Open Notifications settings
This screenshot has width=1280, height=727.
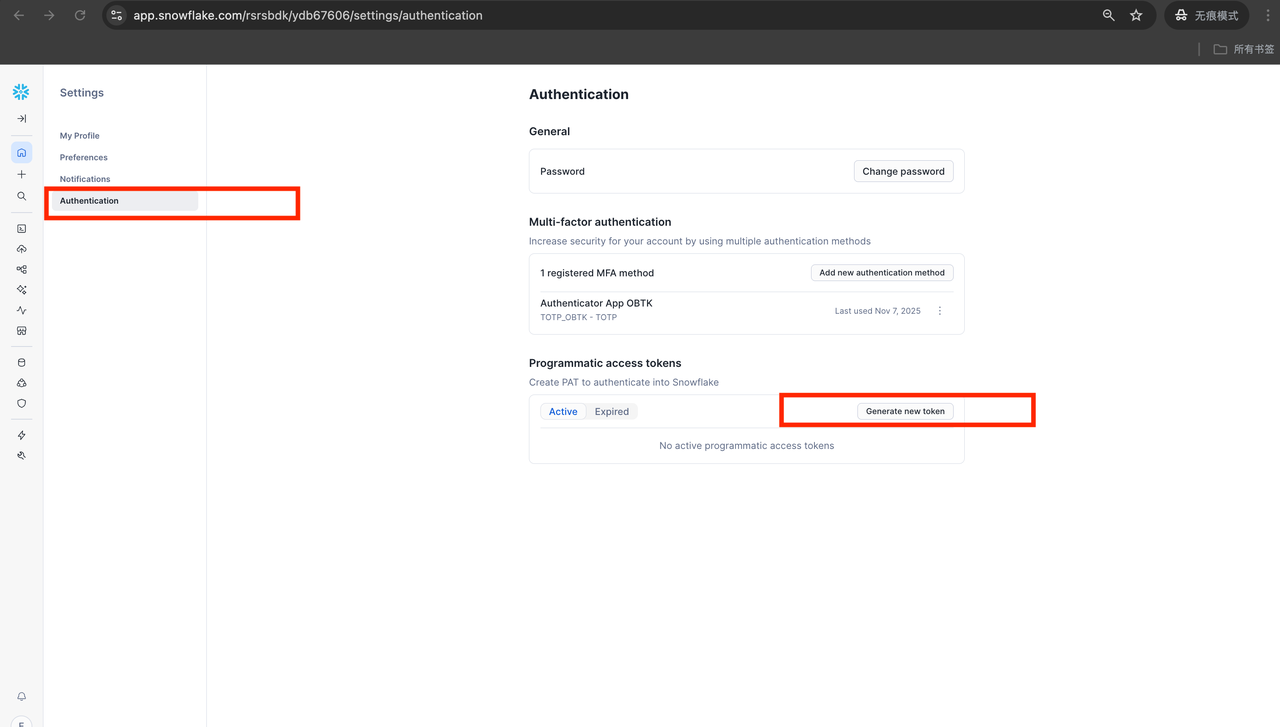pos(85,179)
